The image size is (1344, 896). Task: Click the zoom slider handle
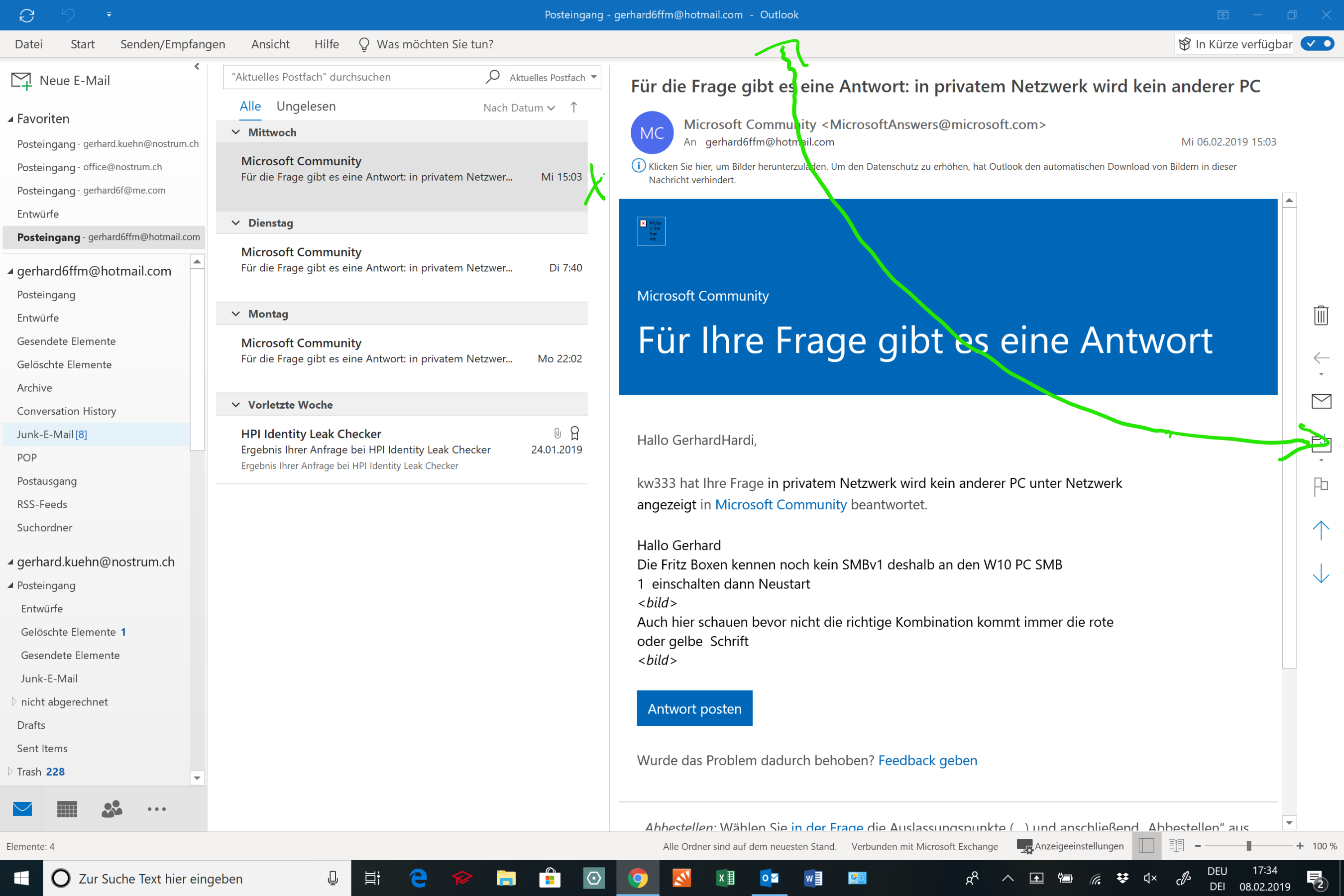click(x=1248, y=846)
